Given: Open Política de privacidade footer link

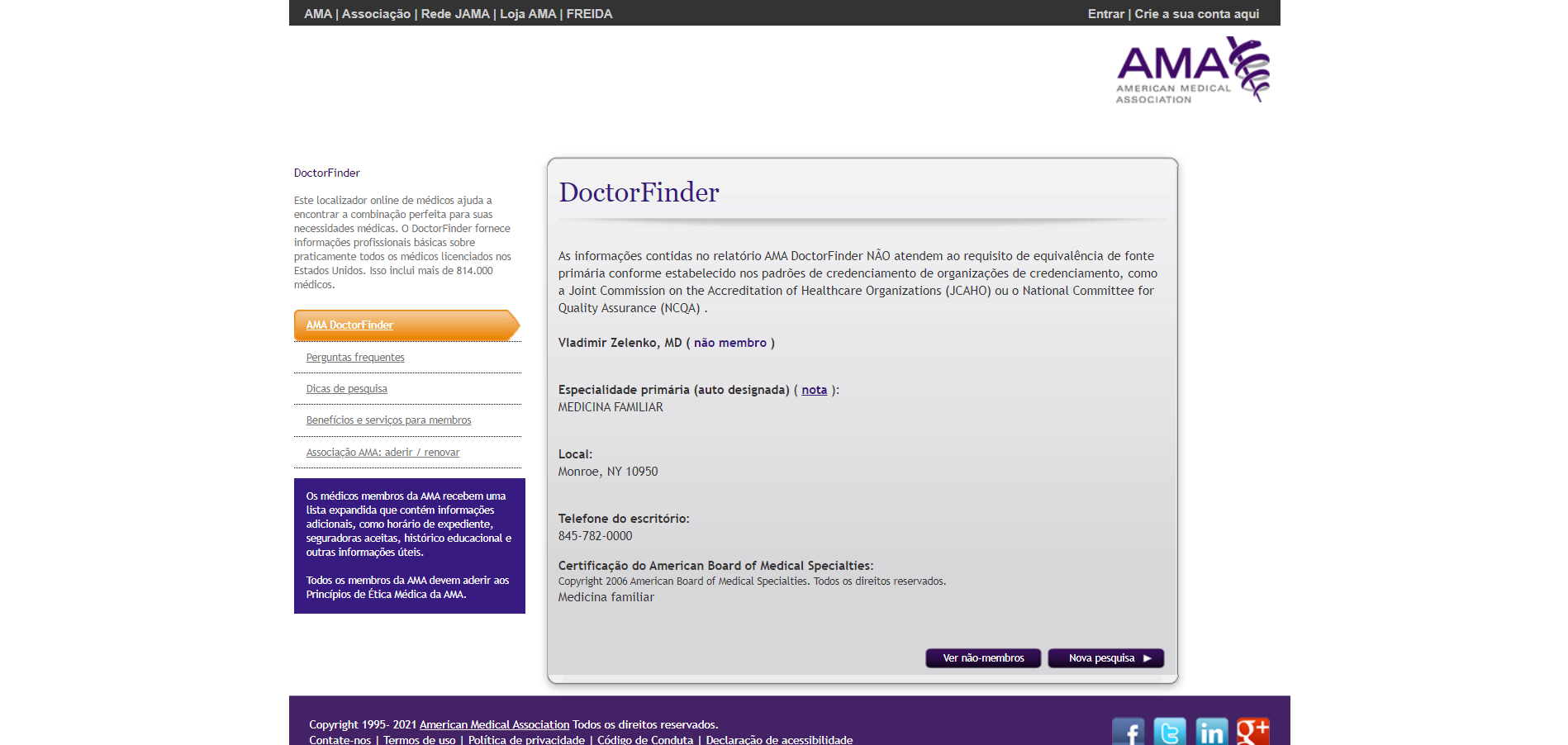Looking at the screenshot, I should point(526,740).
